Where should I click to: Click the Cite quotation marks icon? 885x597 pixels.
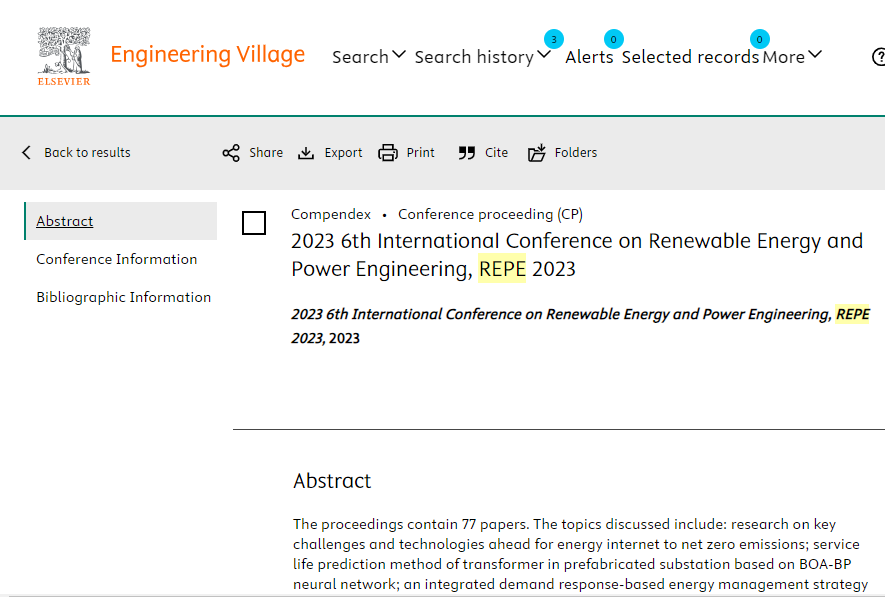[x=467, y=153]
